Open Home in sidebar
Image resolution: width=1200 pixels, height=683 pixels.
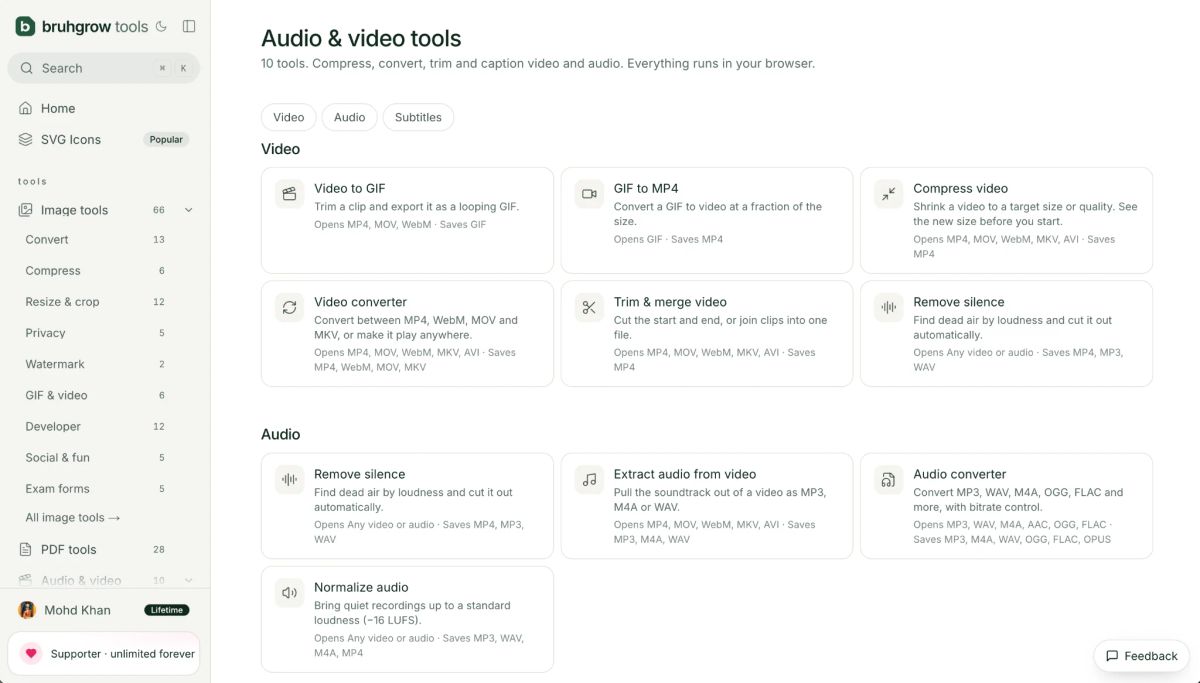(104, 108)
